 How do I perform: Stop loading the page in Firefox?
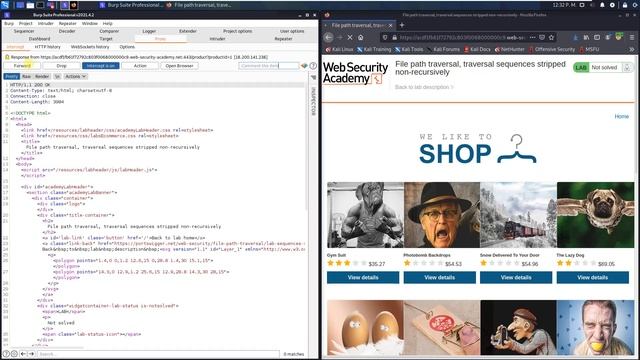point(350,38)
